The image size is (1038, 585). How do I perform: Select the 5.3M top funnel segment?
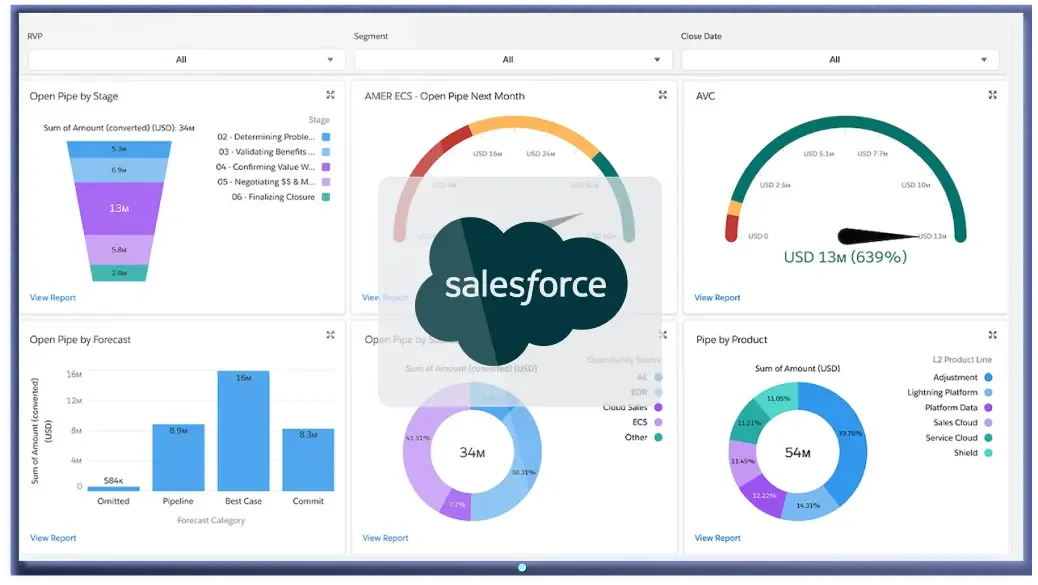(119, 150)
